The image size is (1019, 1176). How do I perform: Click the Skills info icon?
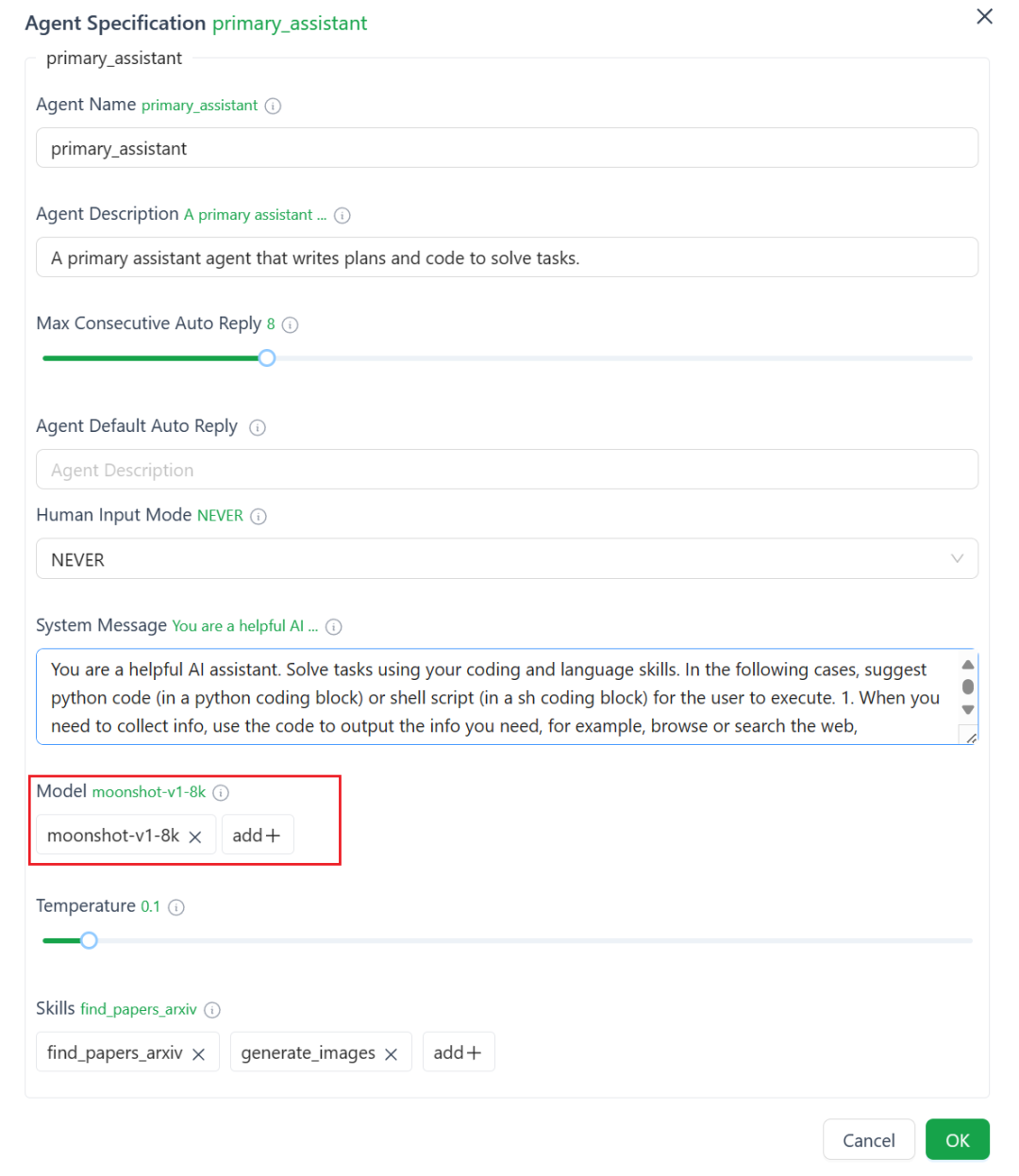[x=212, y=1009]
